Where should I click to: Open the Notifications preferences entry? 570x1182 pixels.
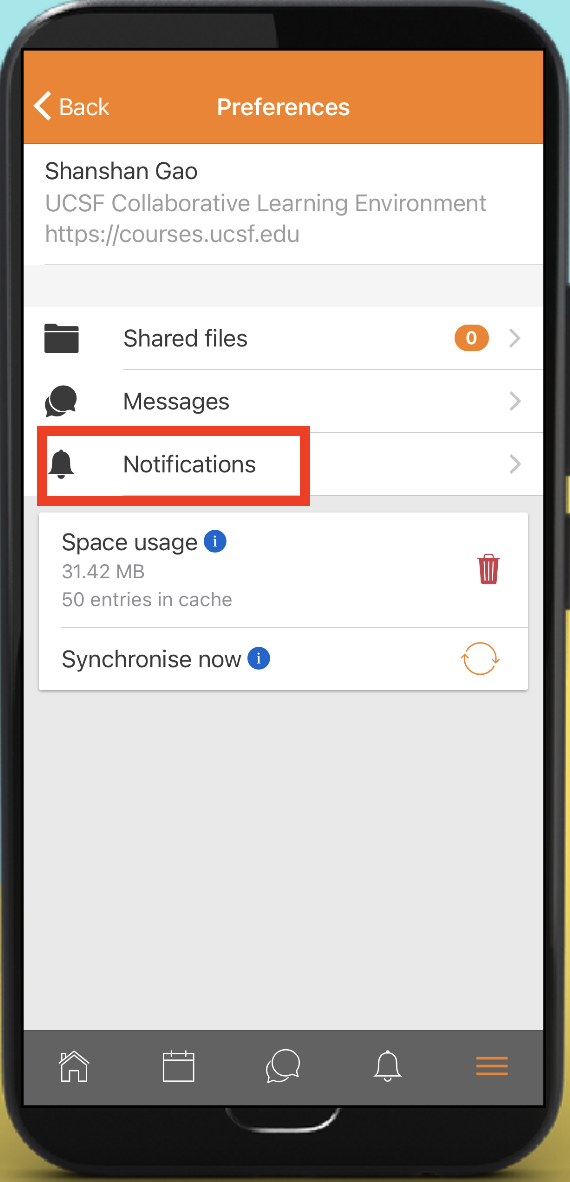(283, 464)
